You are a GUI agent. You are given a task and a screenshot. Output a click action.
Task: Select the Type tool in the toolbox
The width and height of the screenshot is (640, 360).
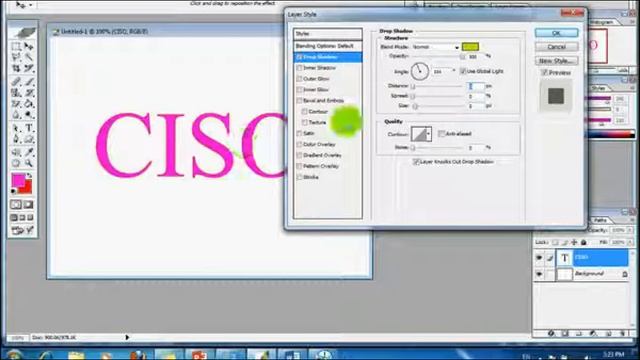pos(29,128)
